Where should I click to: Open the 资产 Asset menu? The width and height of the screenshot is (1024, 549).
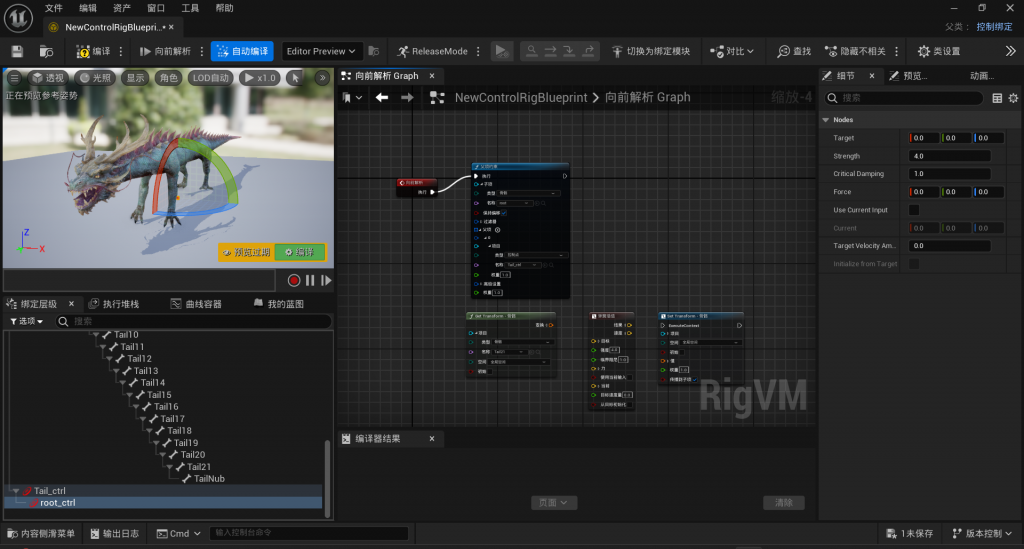pos(121,8)
